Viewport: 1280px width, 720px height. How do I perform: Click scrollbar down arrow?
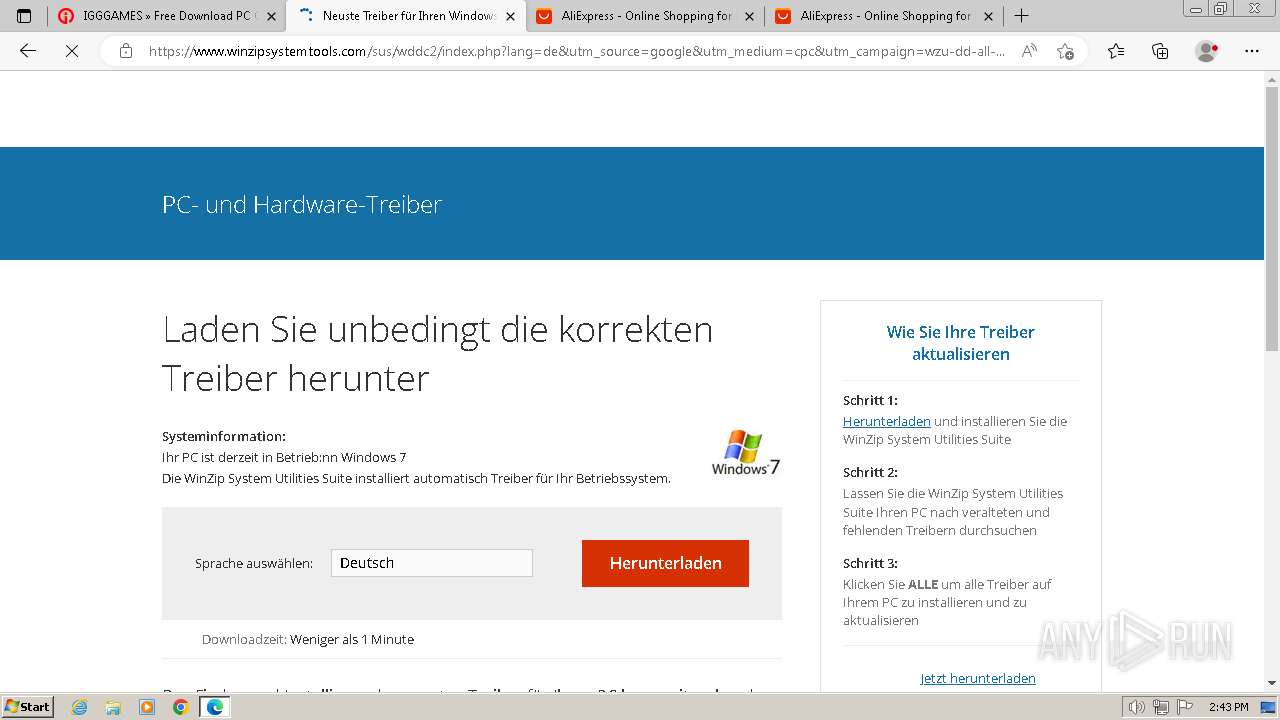tap(1272, 683)
